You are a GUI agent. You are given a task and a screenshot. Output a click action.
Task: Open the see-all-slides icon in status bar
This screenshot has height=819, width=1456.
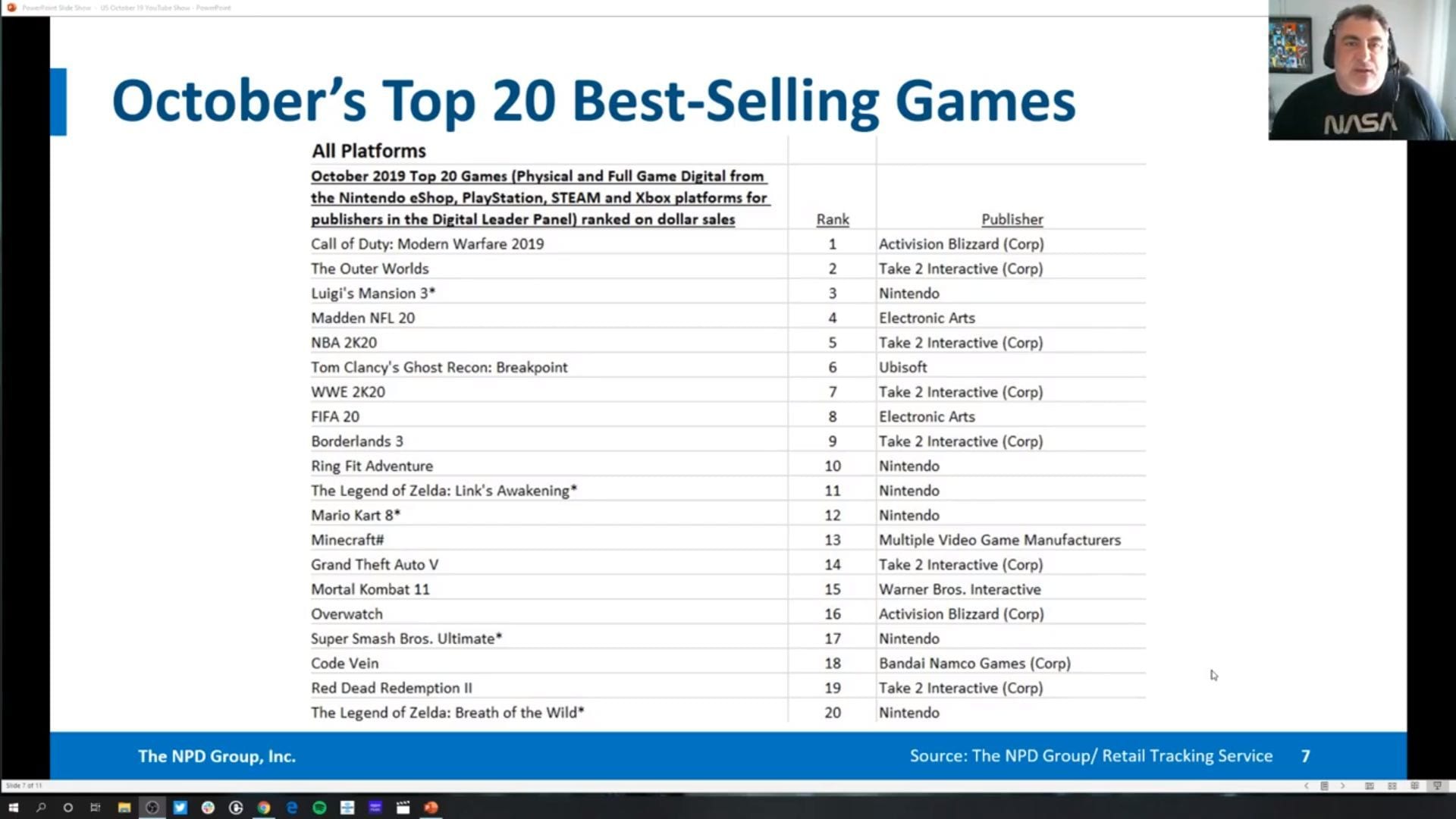point(1324,786)
